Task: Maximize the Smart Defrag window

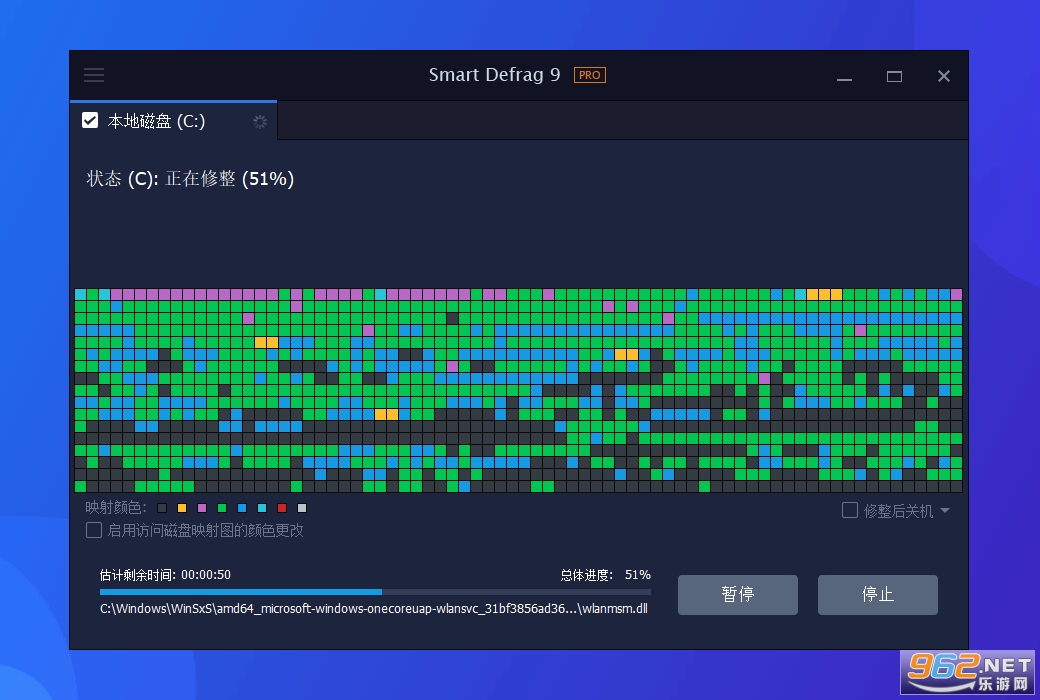Action: 894,76
